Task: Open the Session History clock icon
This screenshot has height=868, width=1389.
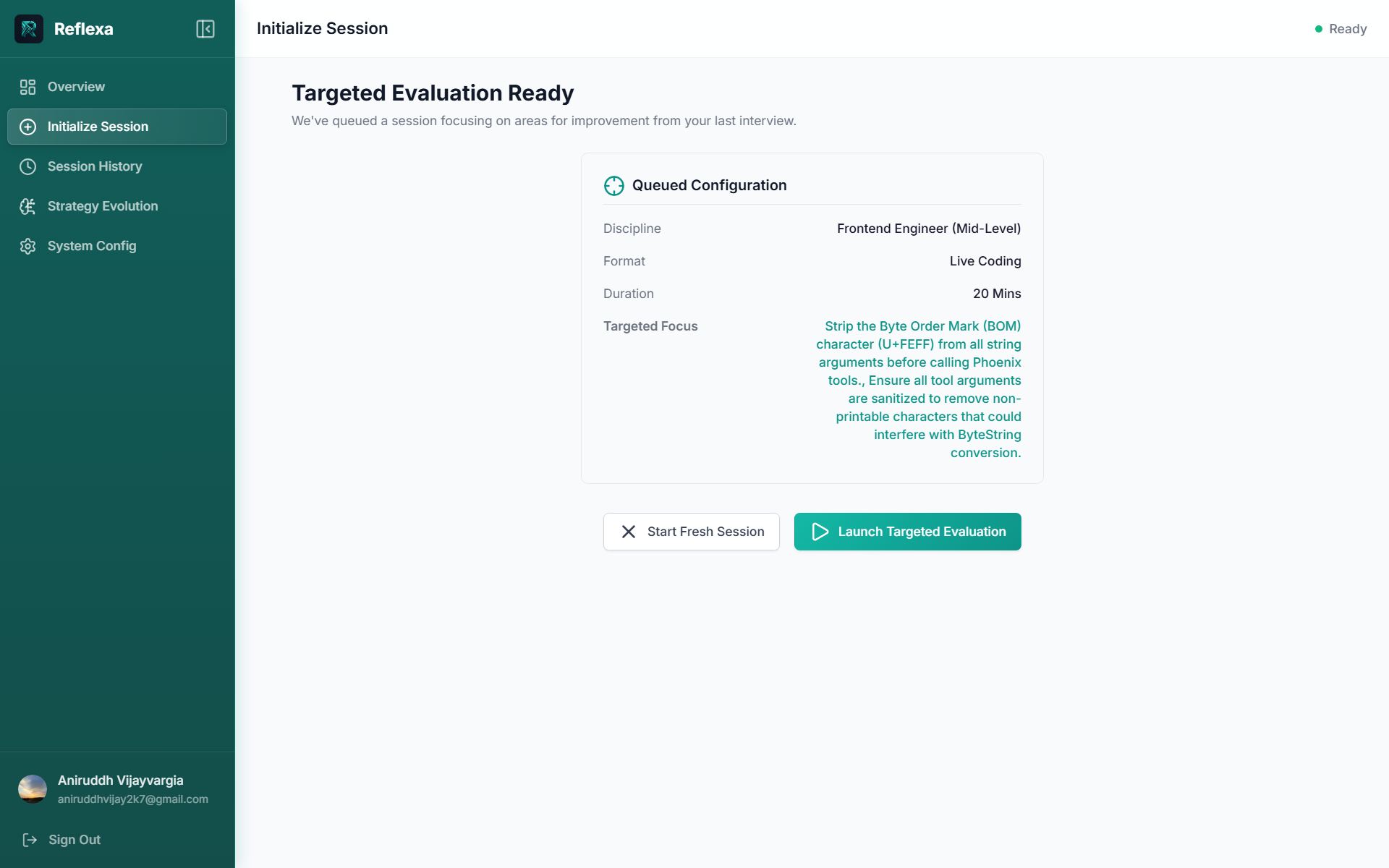Action: coord(27,166)
